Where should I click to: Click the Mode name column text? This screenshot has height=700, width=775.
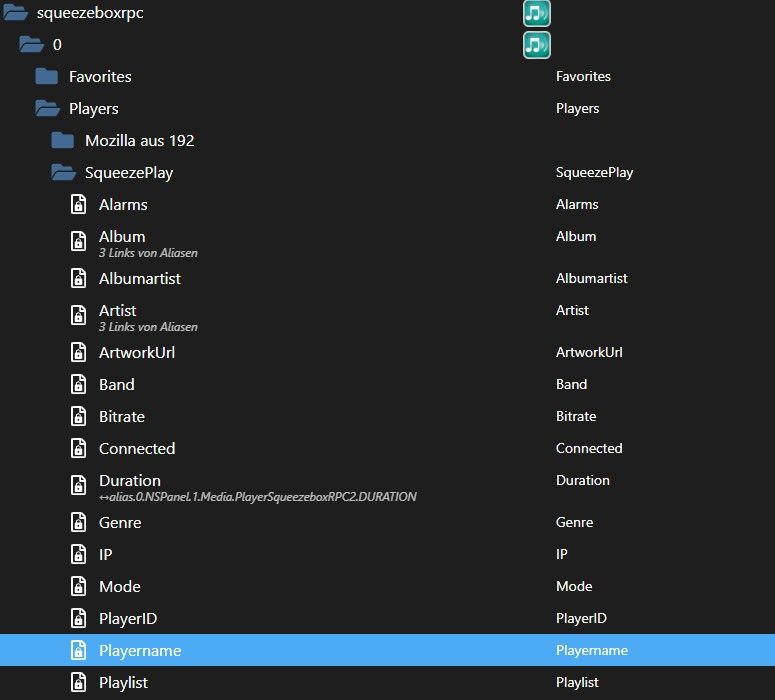(x=574, y=586)
